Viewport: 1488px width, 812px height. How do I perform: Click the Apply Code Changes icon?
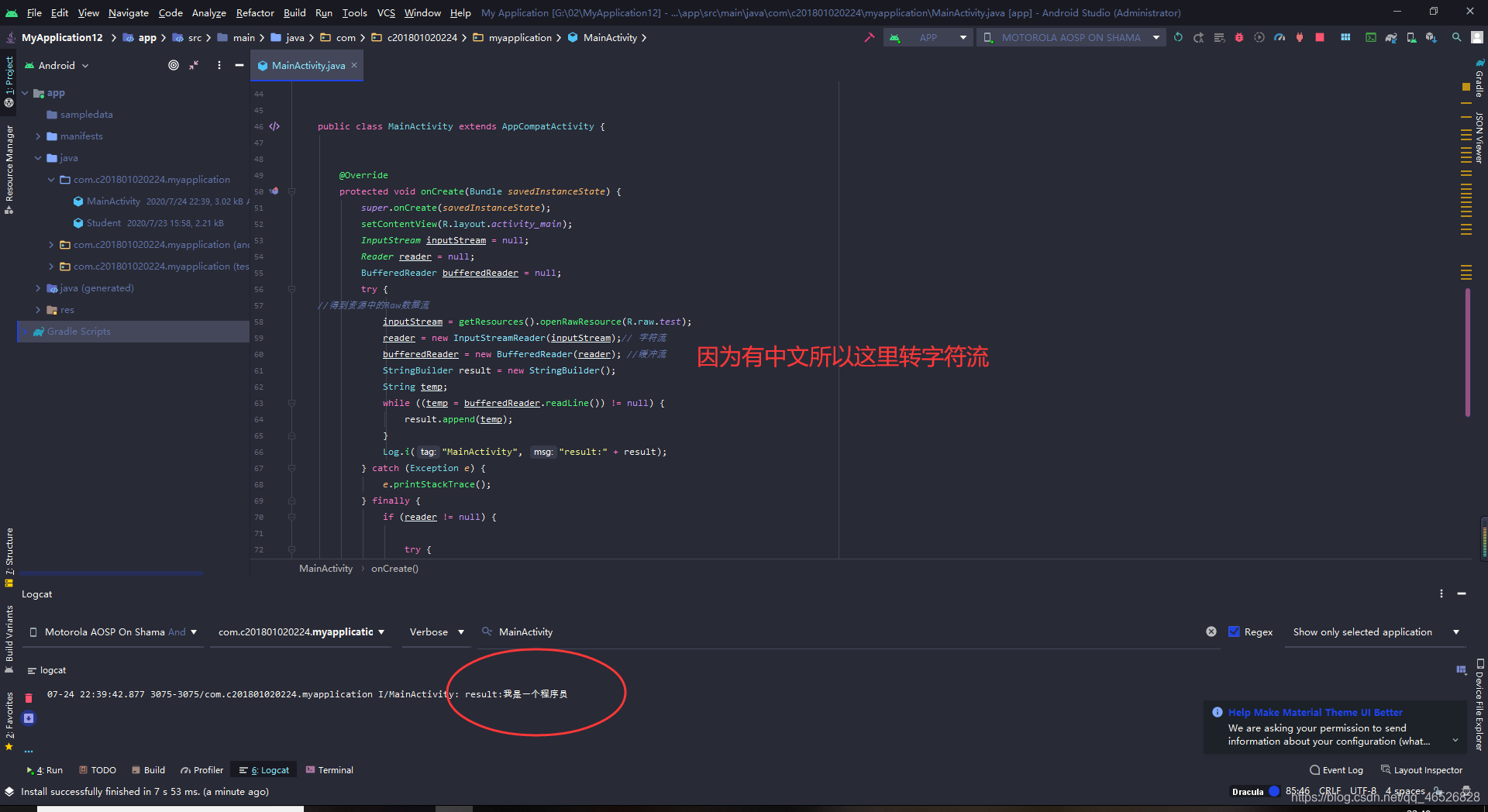[1219, 37]
